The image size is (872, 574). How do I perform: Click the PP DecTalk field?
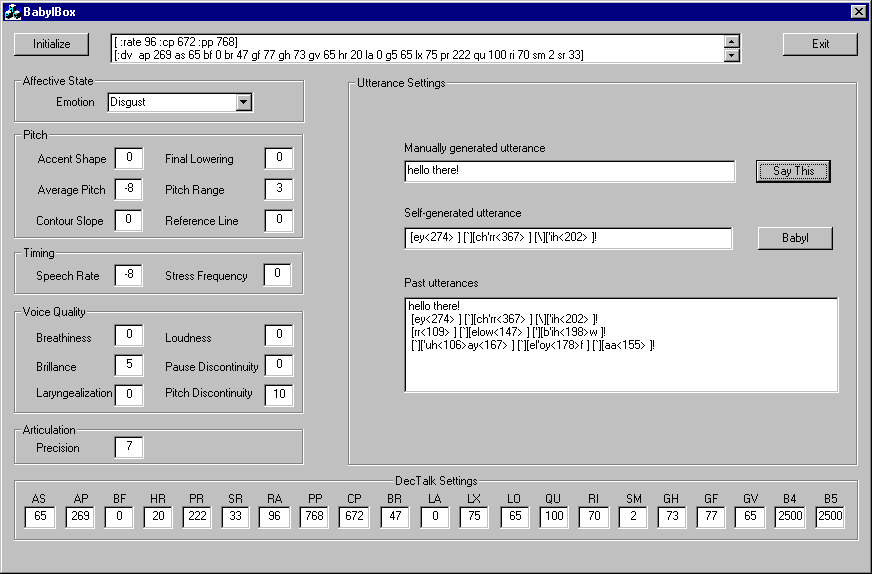point(314,517)
